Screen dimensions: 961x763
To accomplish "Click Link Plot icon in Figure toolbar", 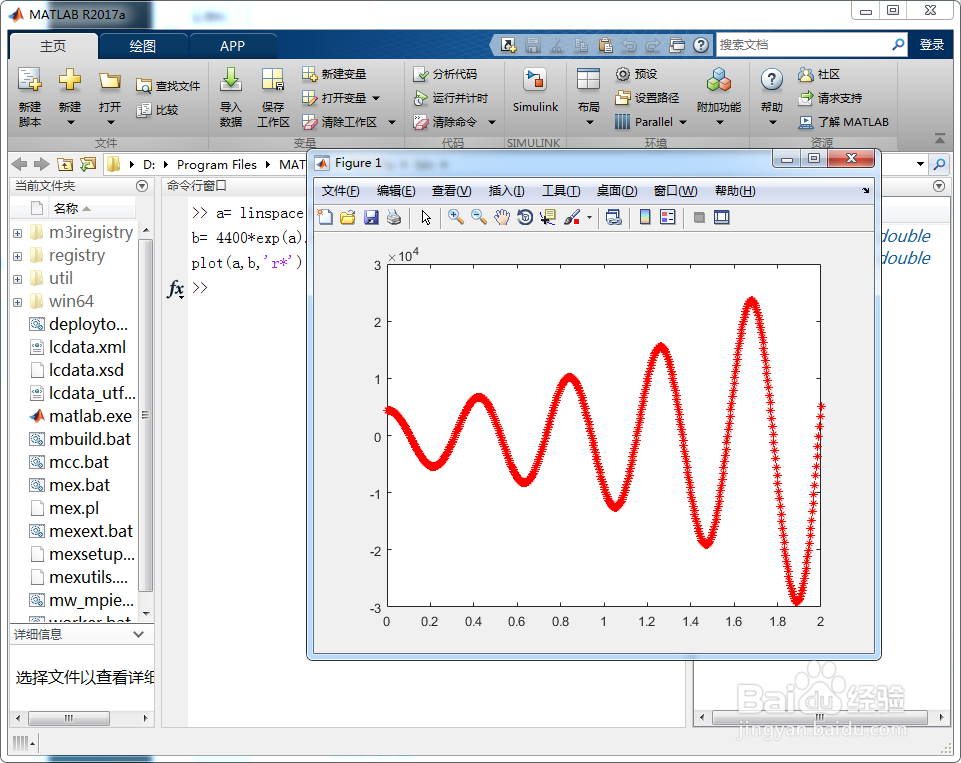I will pos(613,217).
